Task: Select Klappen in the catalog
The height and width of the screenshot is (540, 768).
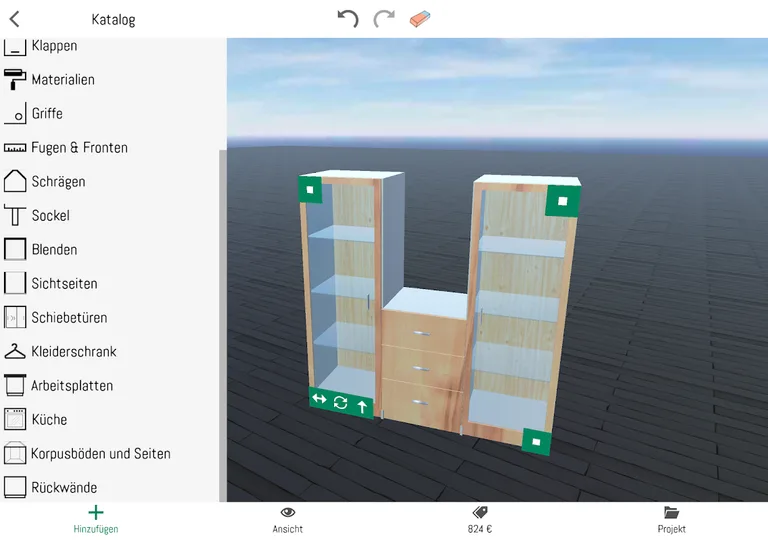Action: (x=54, y=46)
